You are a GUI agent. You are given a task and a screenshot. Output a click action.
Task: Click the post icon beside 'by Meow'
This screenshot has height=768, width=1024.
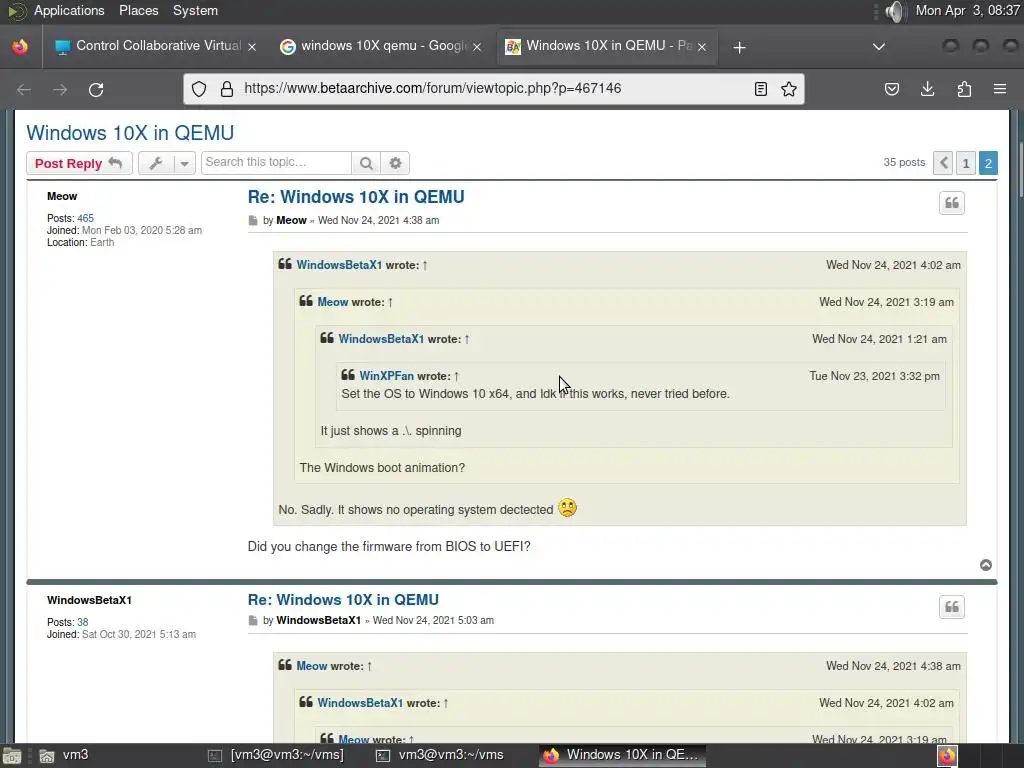[253, 221]
